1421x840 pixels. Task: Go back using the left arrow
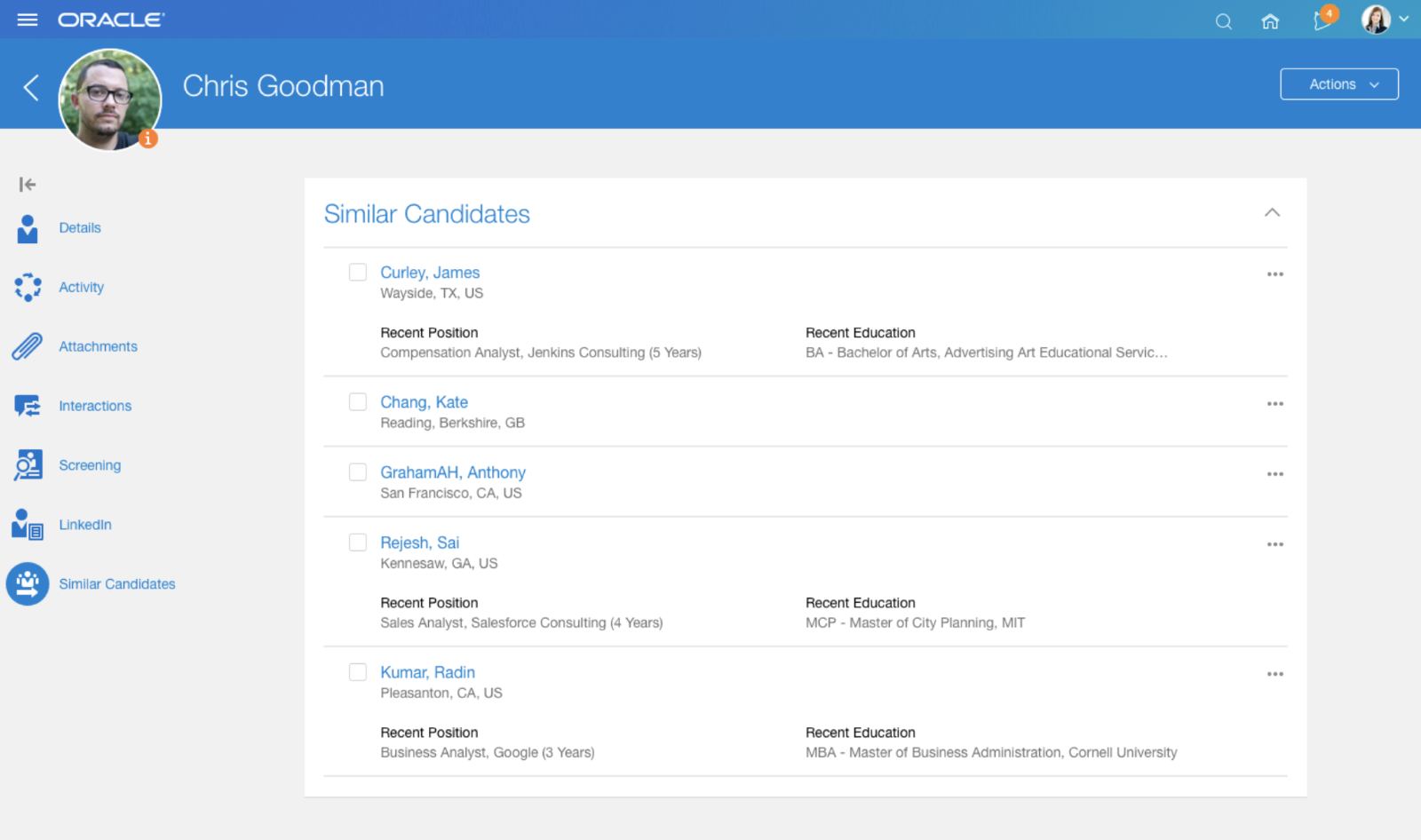(31, 86)
